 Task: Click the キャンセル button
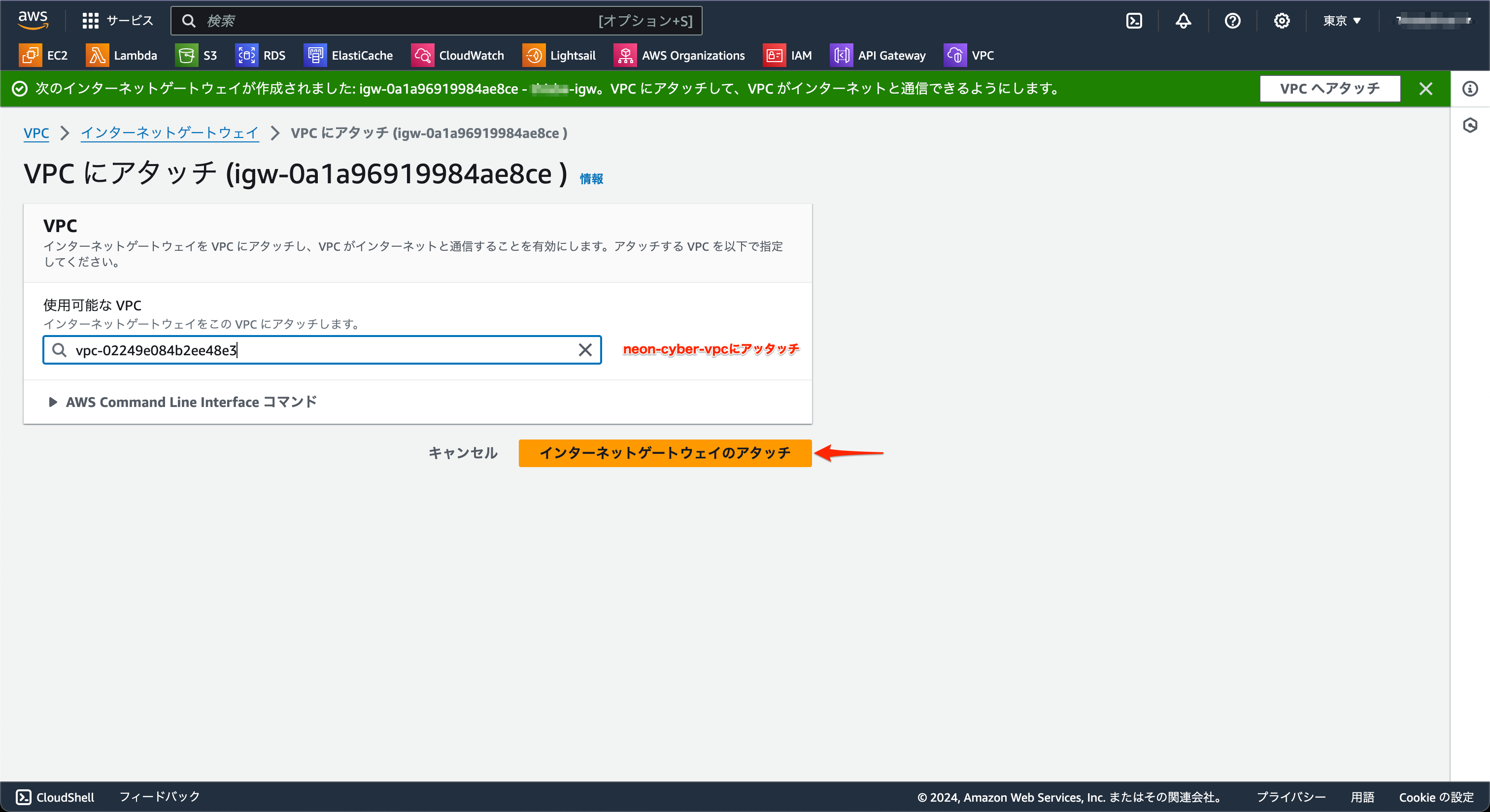tap(463, 453)
